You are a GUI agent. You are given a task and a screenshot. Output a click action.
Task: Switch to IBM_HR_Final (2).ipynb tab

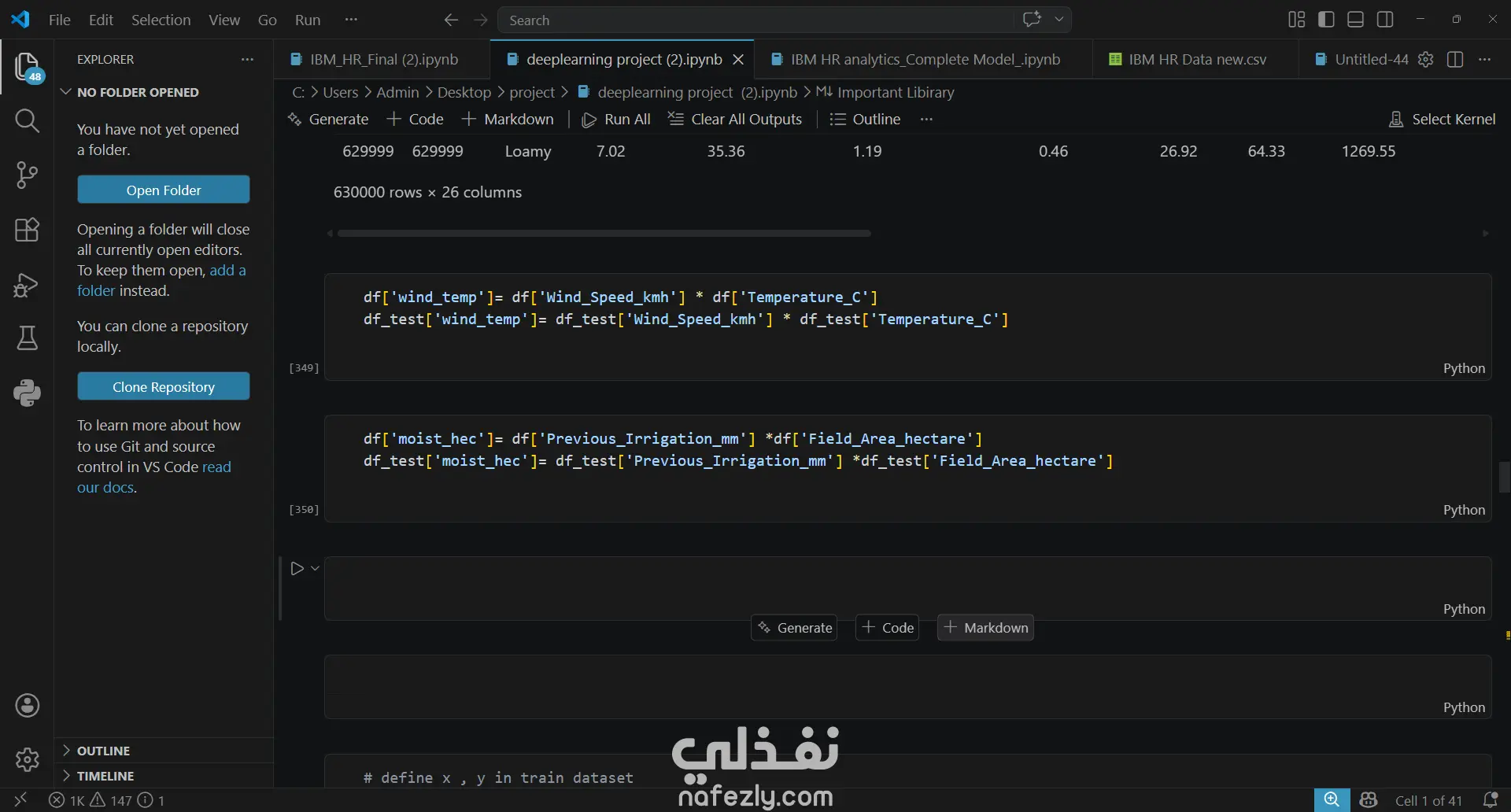click(x=382, y=59)
